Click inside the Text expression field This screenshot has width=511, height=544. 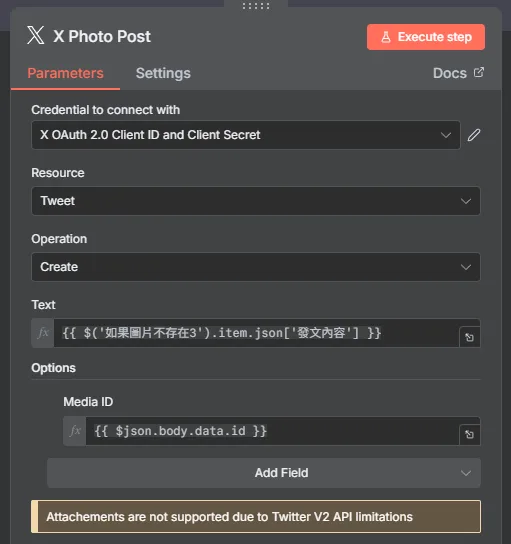pyautogui.click(x=256, y=333)
